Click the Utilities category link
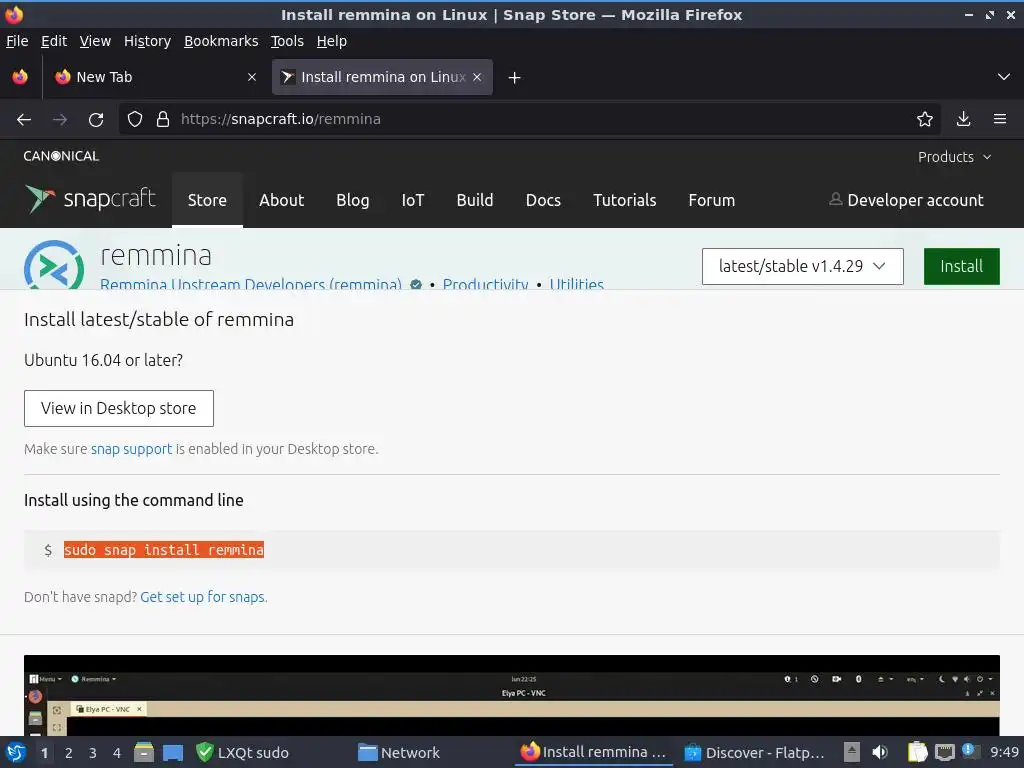This screenshot has width=1024, height=768. [x=577, y=283]
